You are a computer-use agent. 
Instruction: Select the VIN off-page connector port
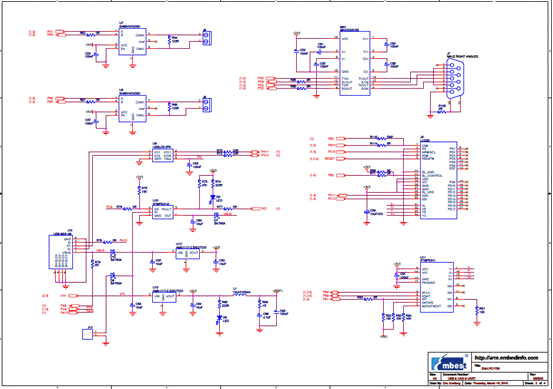(x=73, y=296)
